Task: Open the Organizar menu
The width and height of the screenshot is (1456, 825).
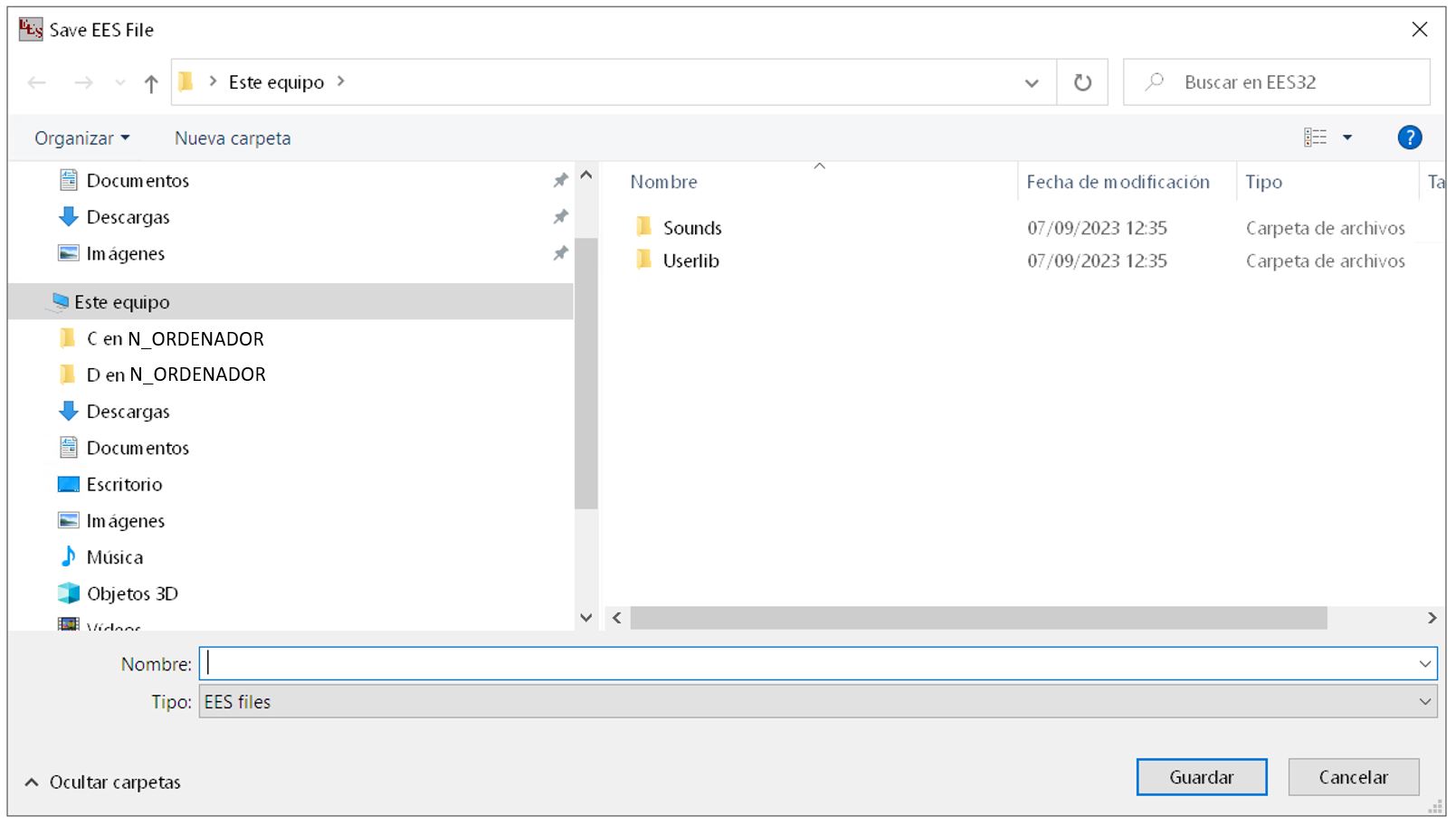Action: 81,138
